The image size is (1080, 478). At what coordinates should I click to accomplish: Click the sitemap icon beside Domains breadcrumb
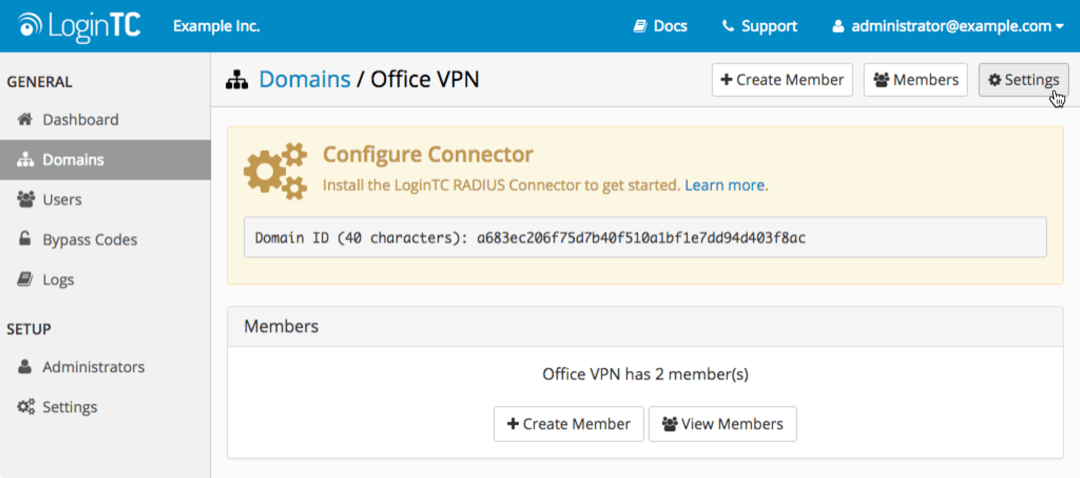click(237, 80)
